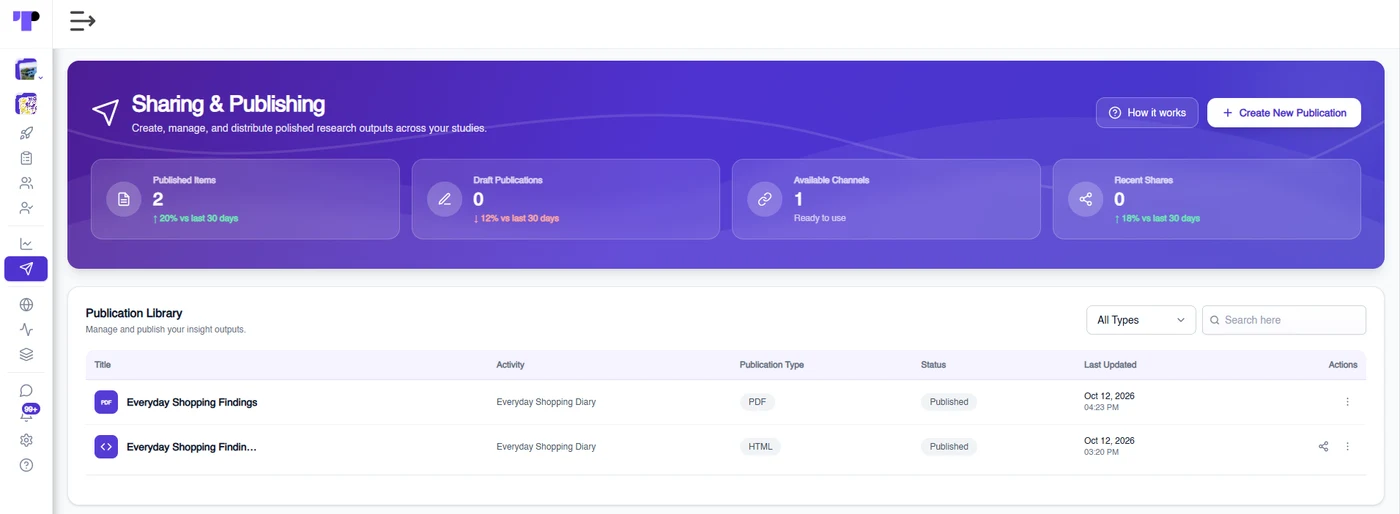Open the globe icon in sidebar

pyautogui.click(x=26, y=305)
